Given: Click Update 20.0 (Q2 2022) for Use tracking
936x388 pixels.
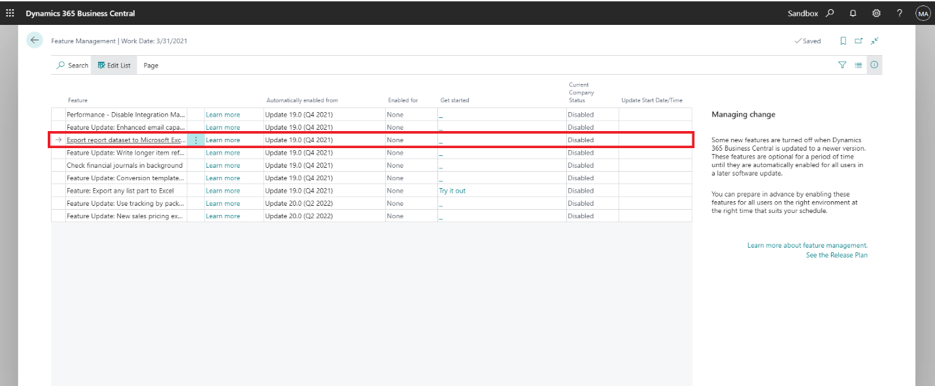Looking at the screenshot, I should (x=298, y=204).
